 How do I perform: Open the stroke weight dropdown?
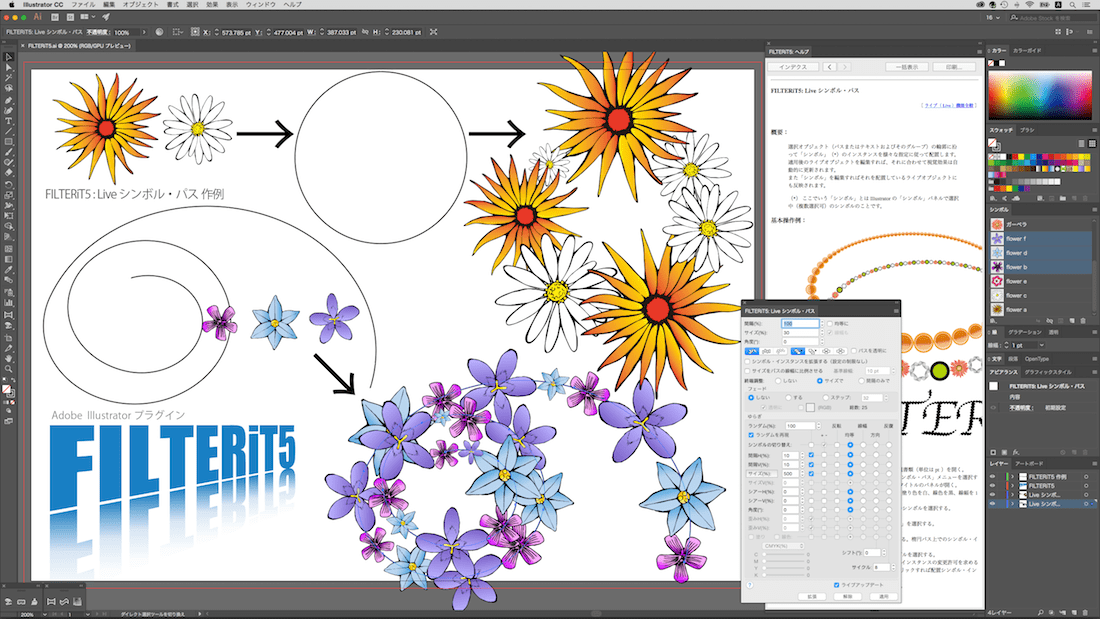[x=1042, y=345]
